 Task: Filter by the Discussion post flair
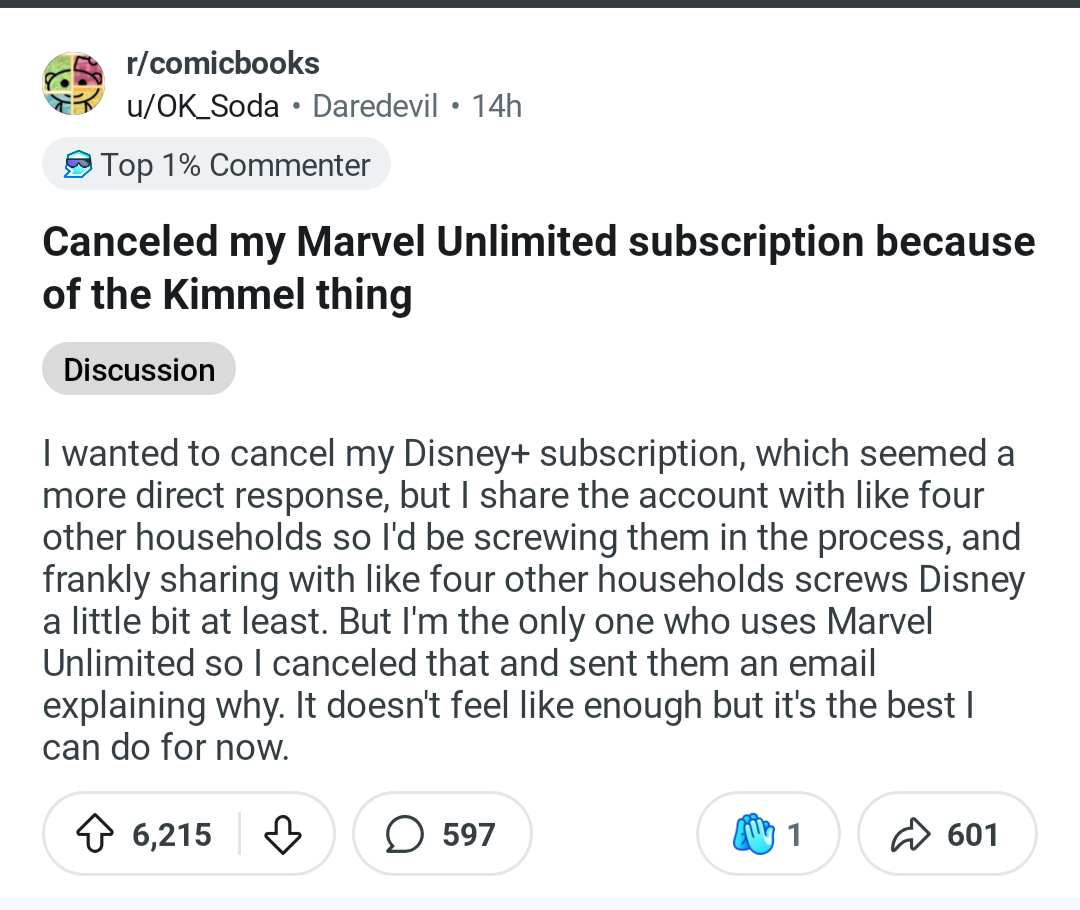click(x=139, y=369)
